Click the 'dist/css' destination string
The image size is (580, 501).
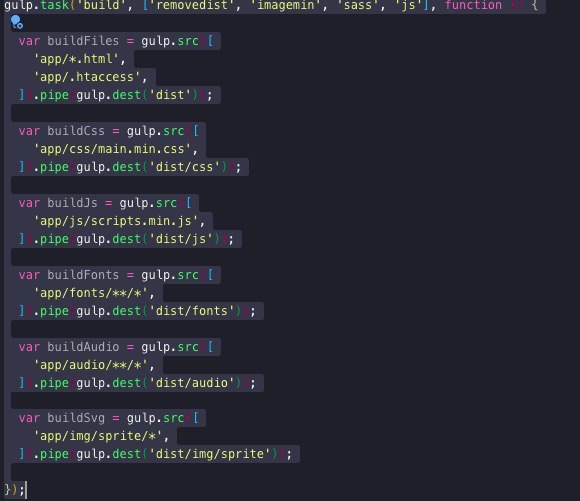point(185,167)
